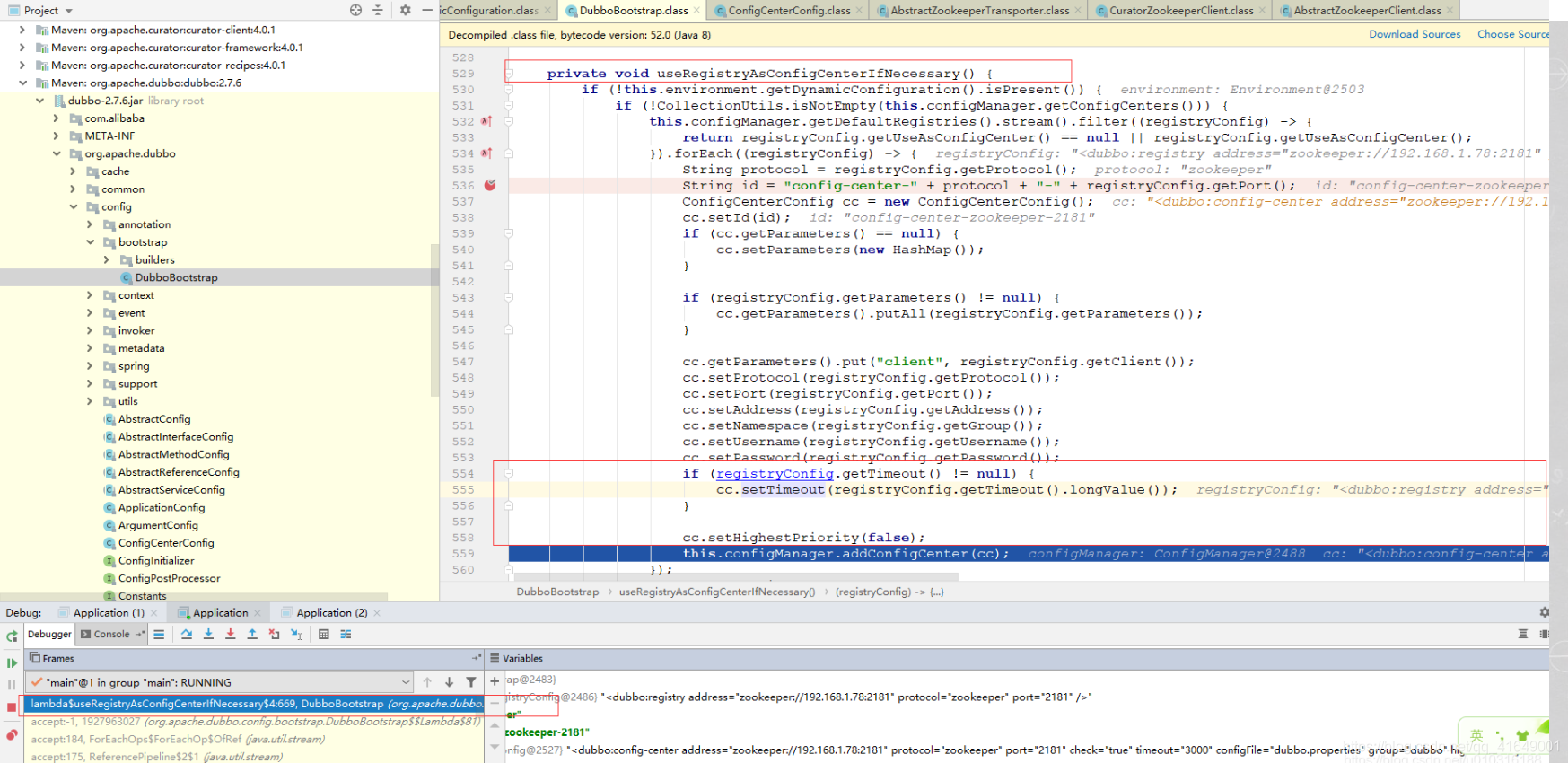Open Console tab in debug panel

pos(112,634)
